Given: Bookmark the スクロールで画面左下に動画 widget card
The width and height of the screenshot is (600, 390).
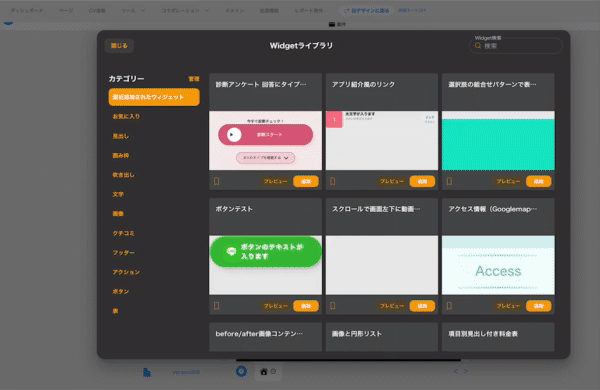Looking at the screenshot, I should [x=333, y=306].
